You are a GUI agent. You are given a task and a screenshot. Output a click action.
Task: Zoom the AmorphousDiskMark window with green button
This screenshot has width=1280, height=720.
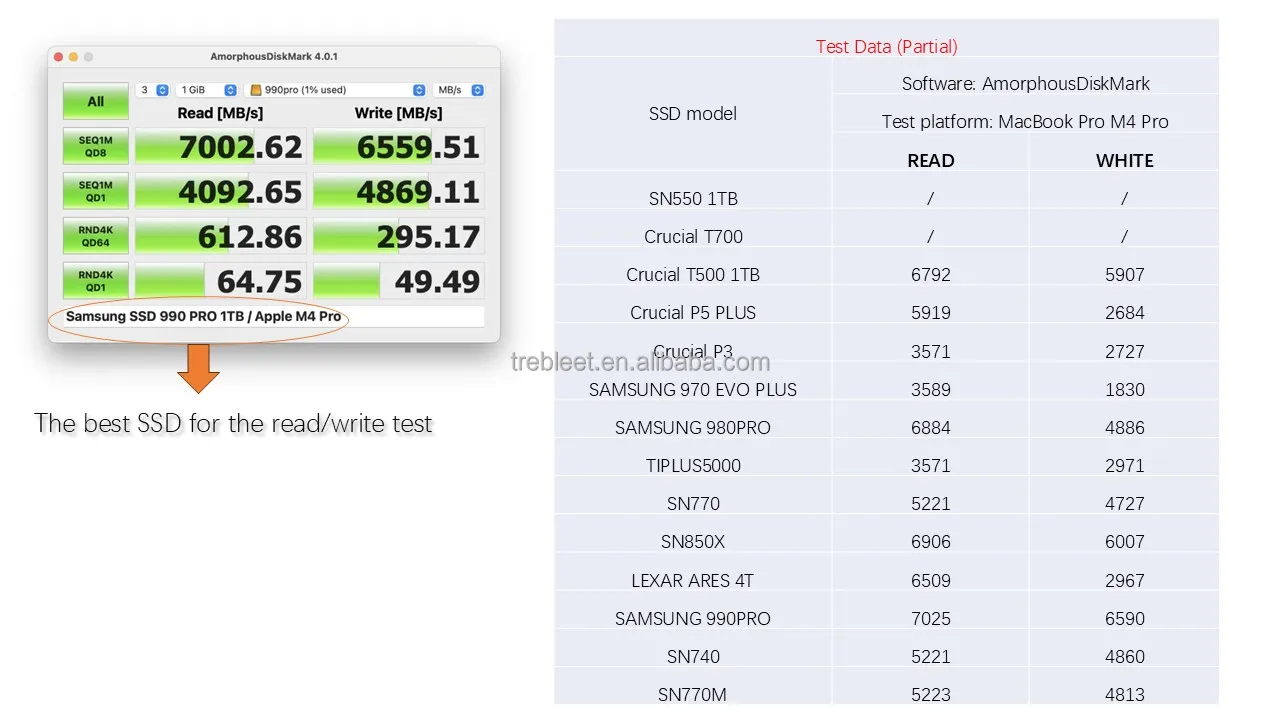pos(89,57)
